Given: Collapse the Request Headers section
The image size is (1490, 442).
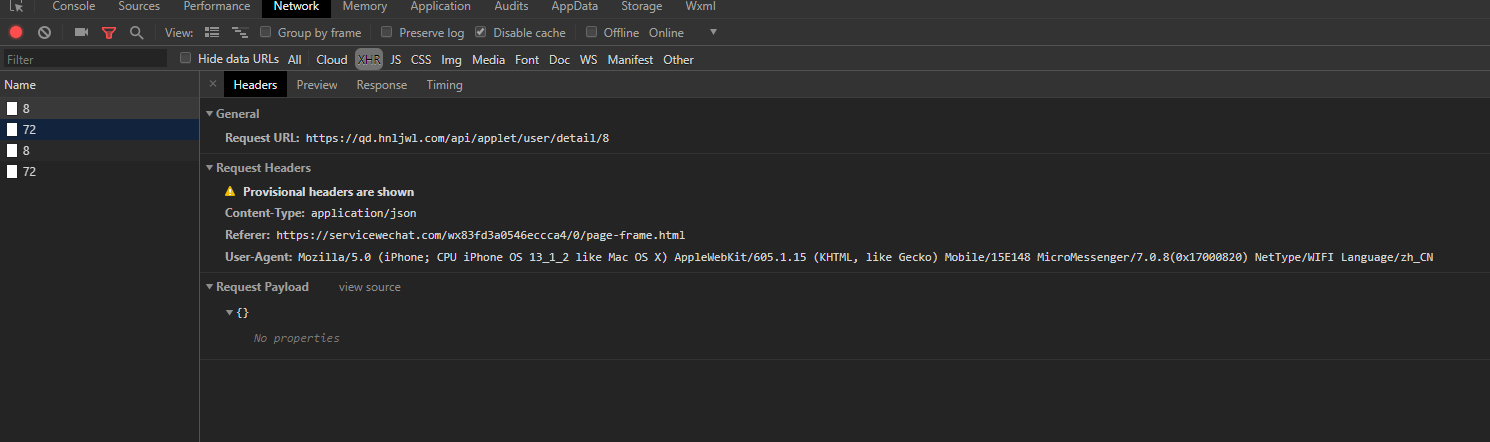Looking at the screenshot, I should tap(209, 168).
